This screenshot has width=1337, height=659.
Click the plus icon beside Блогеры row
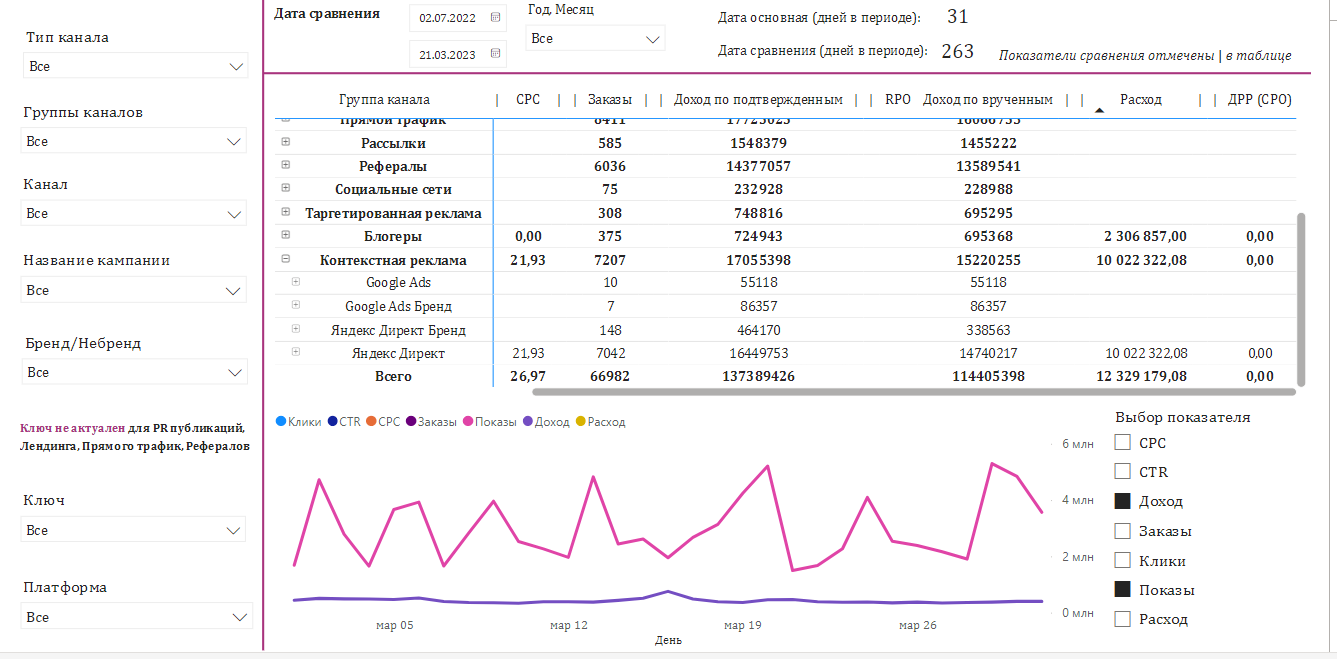[x=285, y=235]
